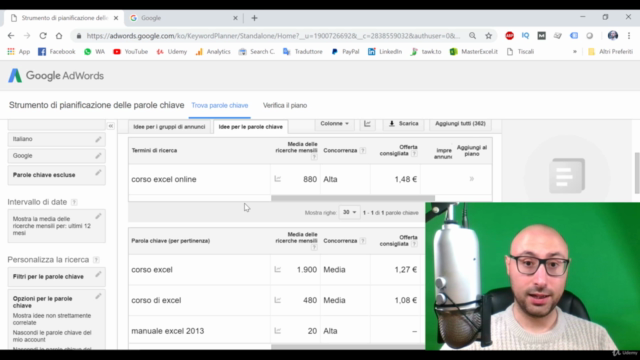Edit the Italiano language setting pencil
The image size is (640, 360).
coord(98,139)
